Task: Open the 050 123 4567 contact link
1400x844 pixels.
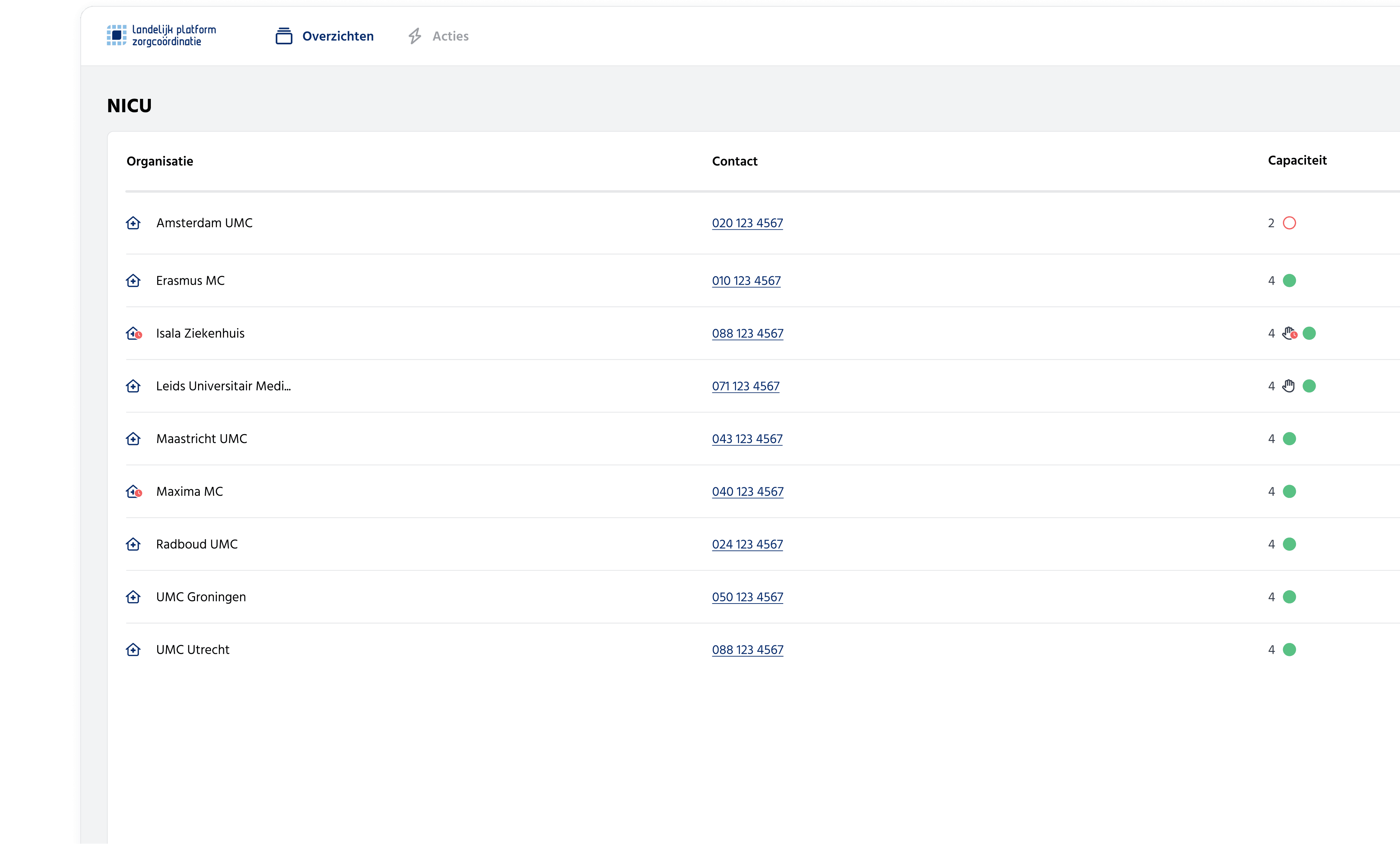Action: point(747,597)
